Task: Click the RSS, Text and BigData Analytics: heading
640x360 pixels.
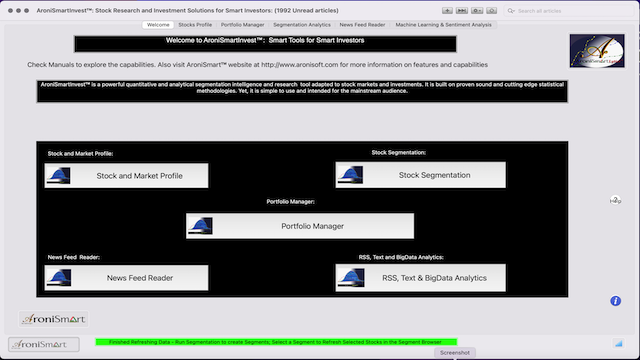Action: [x=401, y=257]
